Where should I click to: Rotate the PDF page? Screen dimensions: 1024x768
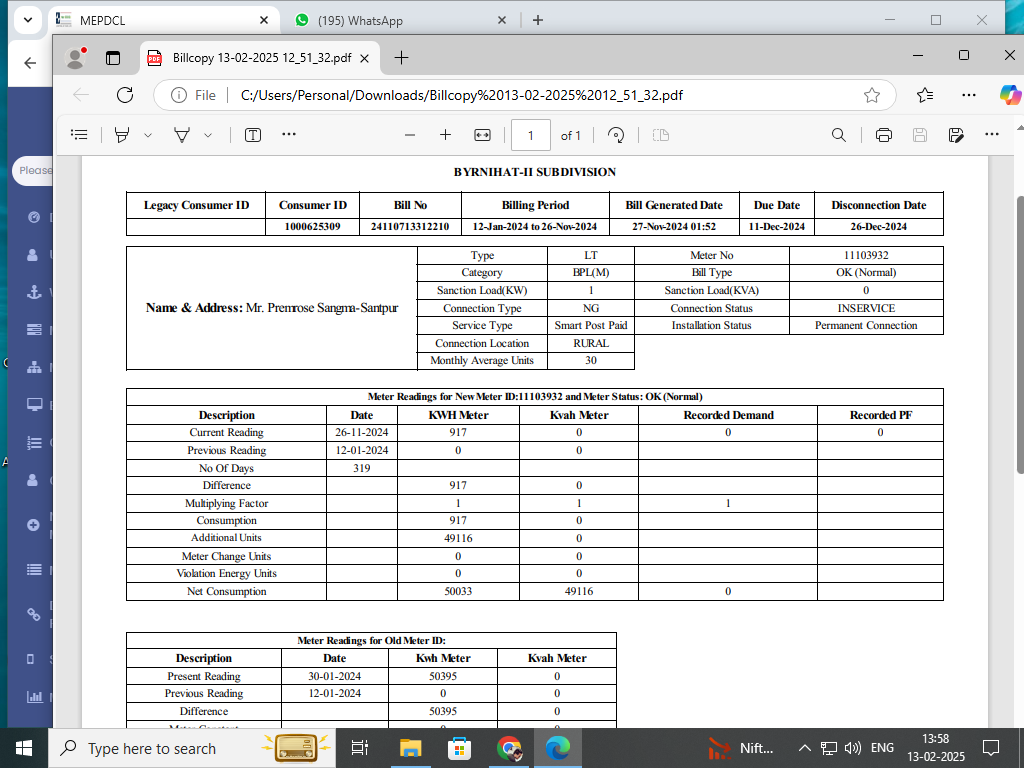click(616, 135)
